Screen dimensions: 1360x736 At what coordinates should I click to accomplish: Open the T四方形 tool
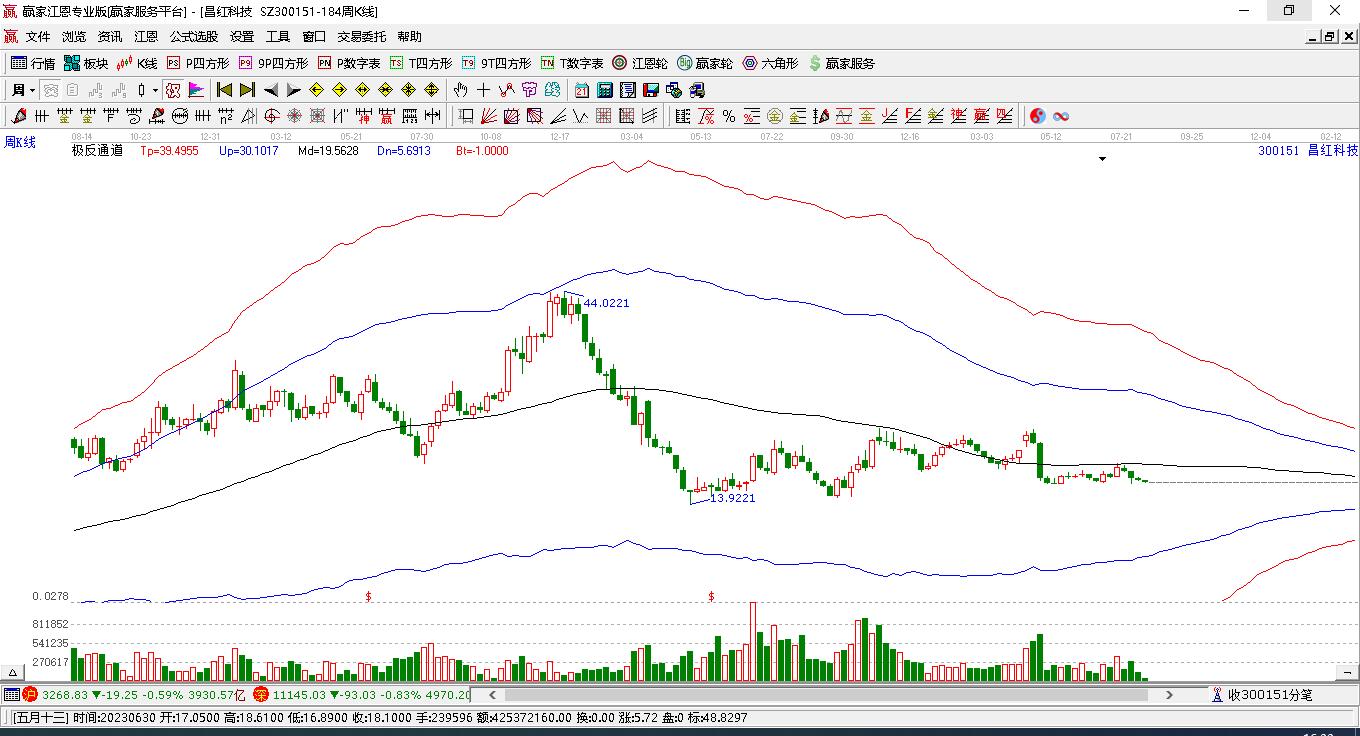coord(421,63)
